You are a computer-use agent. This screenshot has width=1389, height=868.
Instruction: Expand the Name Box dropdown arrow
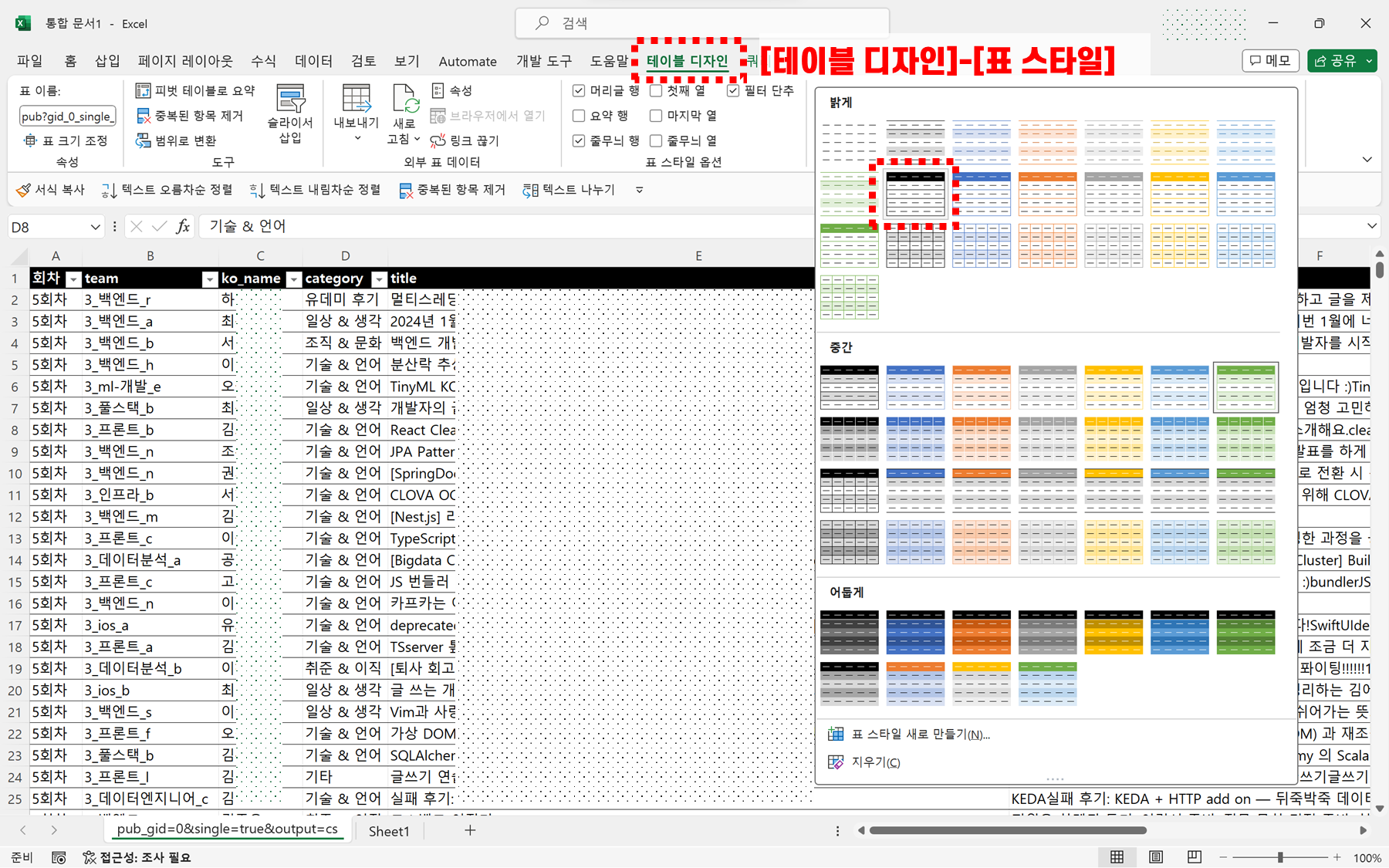click(95, 227)
